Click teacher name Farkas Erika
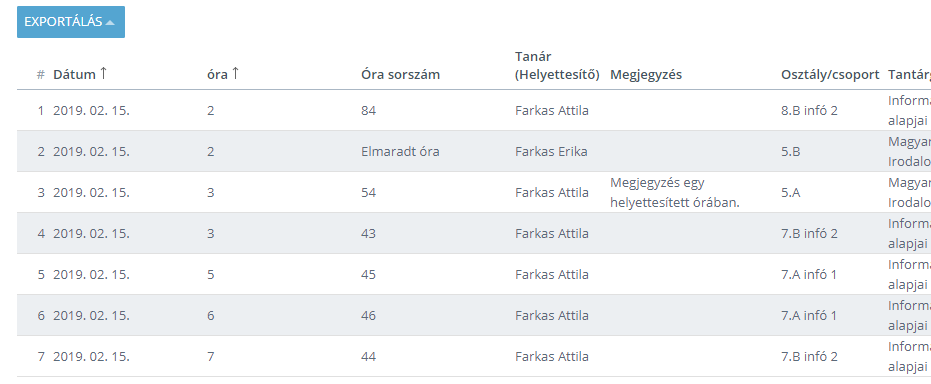This screenshot has width=931, height=384. (551, 151)
